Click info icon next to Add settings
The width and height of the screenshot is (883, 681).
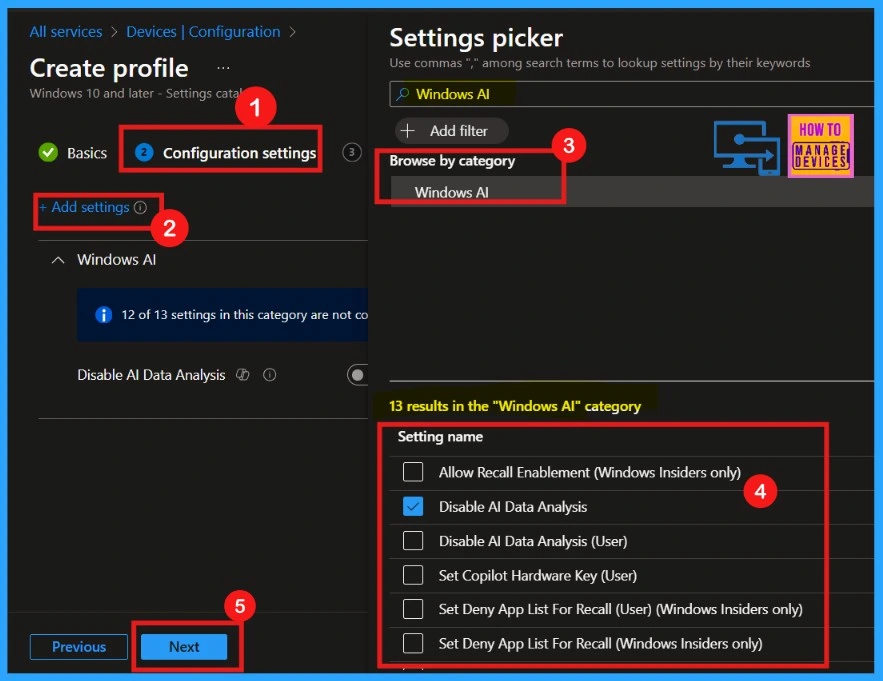tap(140, 207)
